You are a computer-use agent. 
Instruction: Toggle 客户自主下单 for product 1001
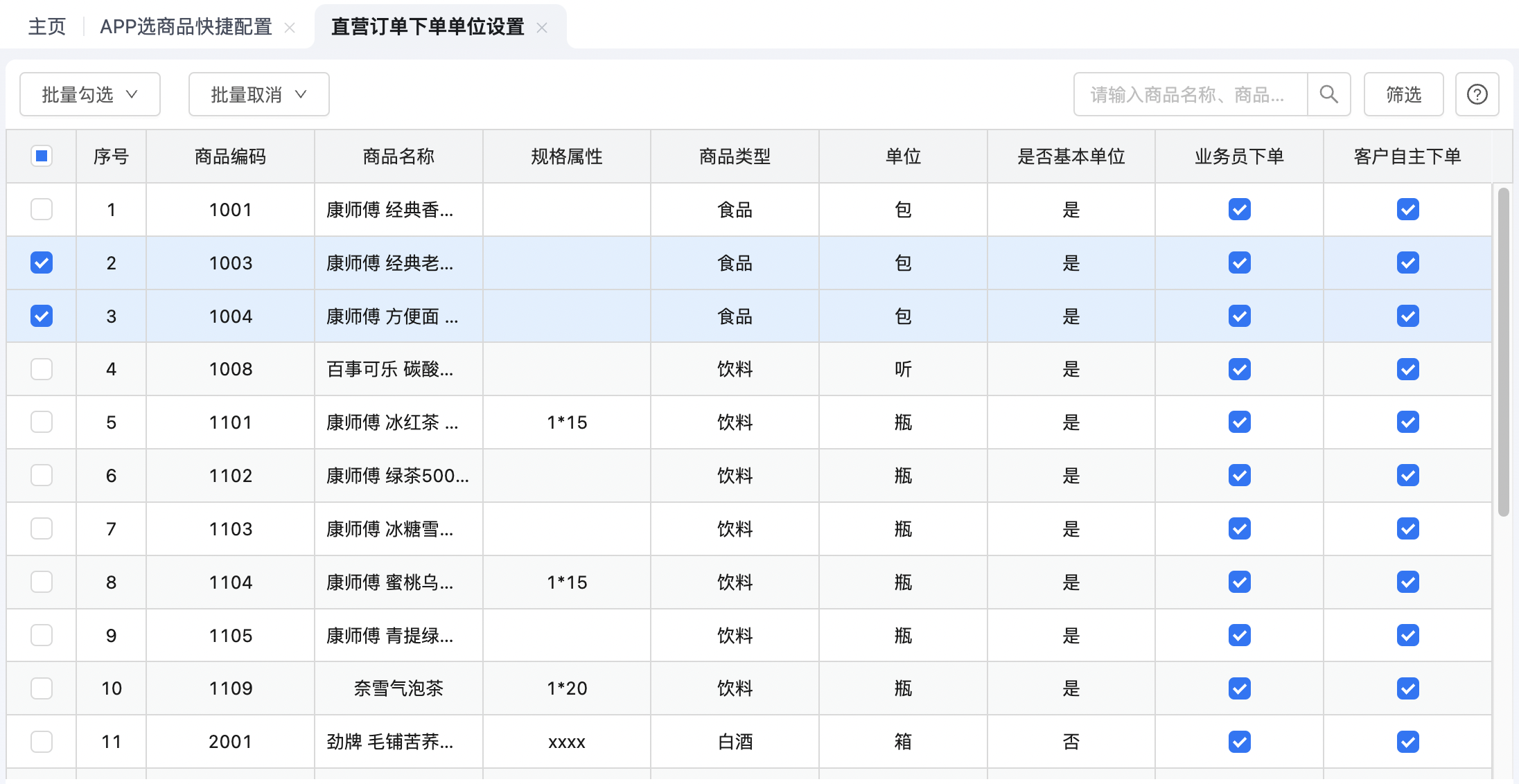1408,209
